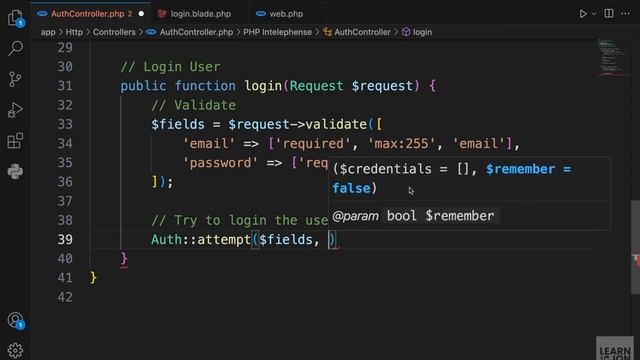Open the Python sidebar view

(x=16, y=171)
